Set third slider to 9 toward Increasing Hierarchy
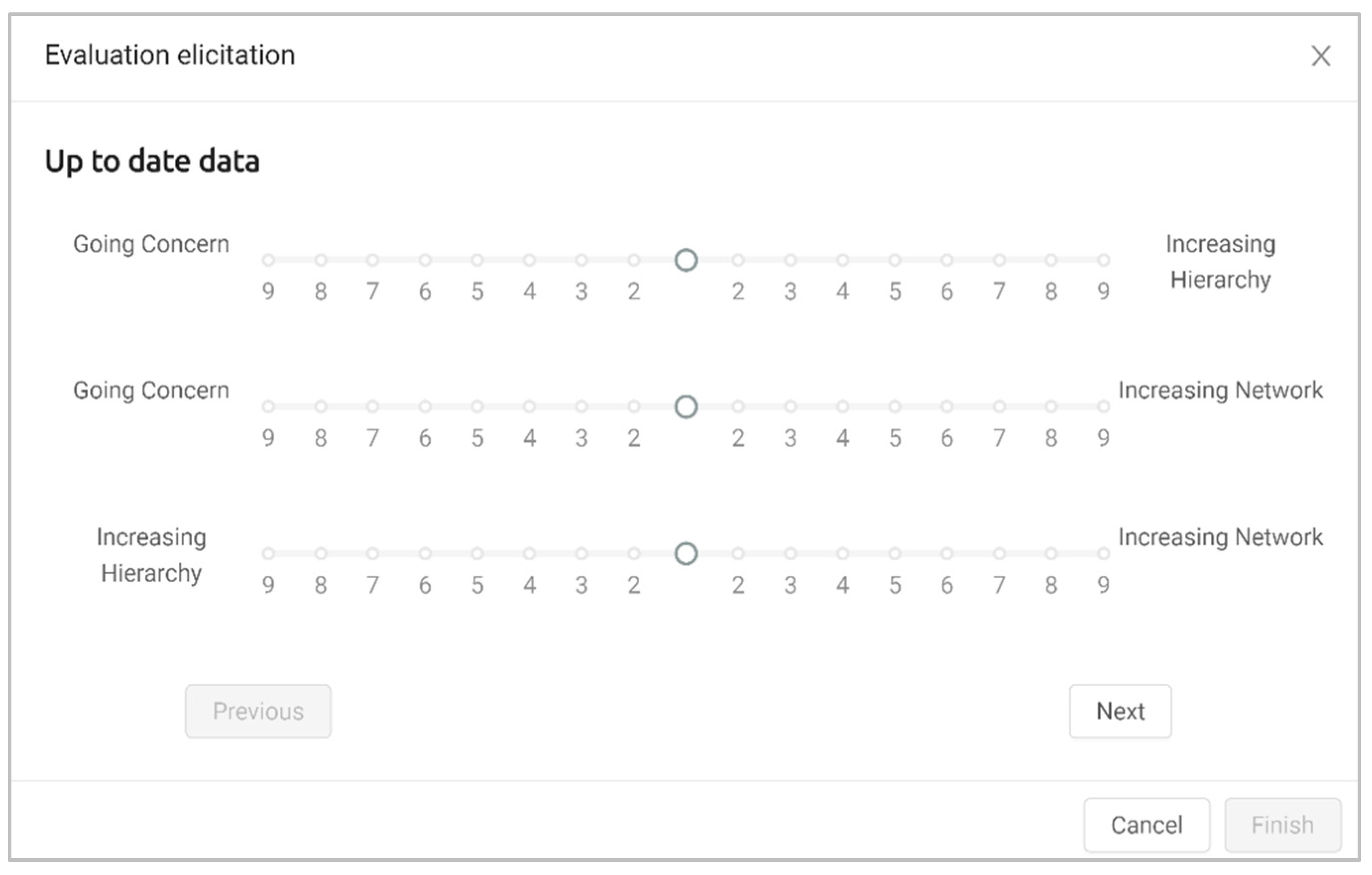This screenshot has height=875, width=1372. click(268, 553)
